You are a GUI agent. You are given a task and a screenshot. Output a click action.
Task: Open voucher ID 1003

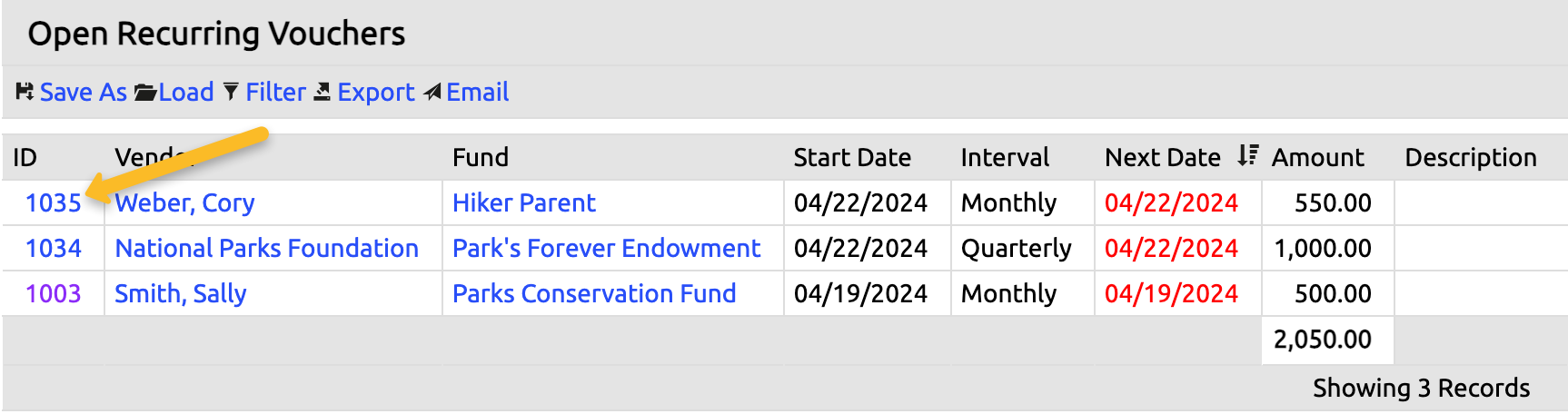pos(54,293)
